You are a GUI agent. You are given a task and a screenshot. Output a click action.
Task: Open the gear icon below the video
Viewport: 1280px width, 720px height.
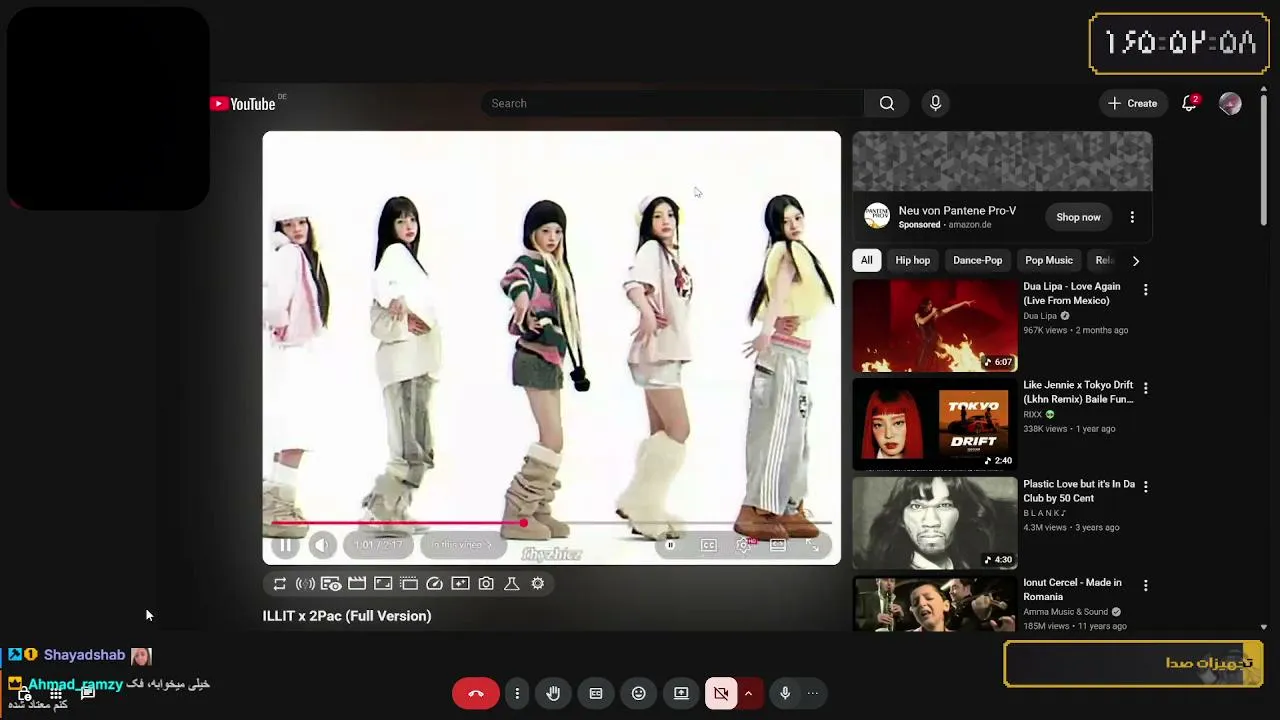coord(538,584)
